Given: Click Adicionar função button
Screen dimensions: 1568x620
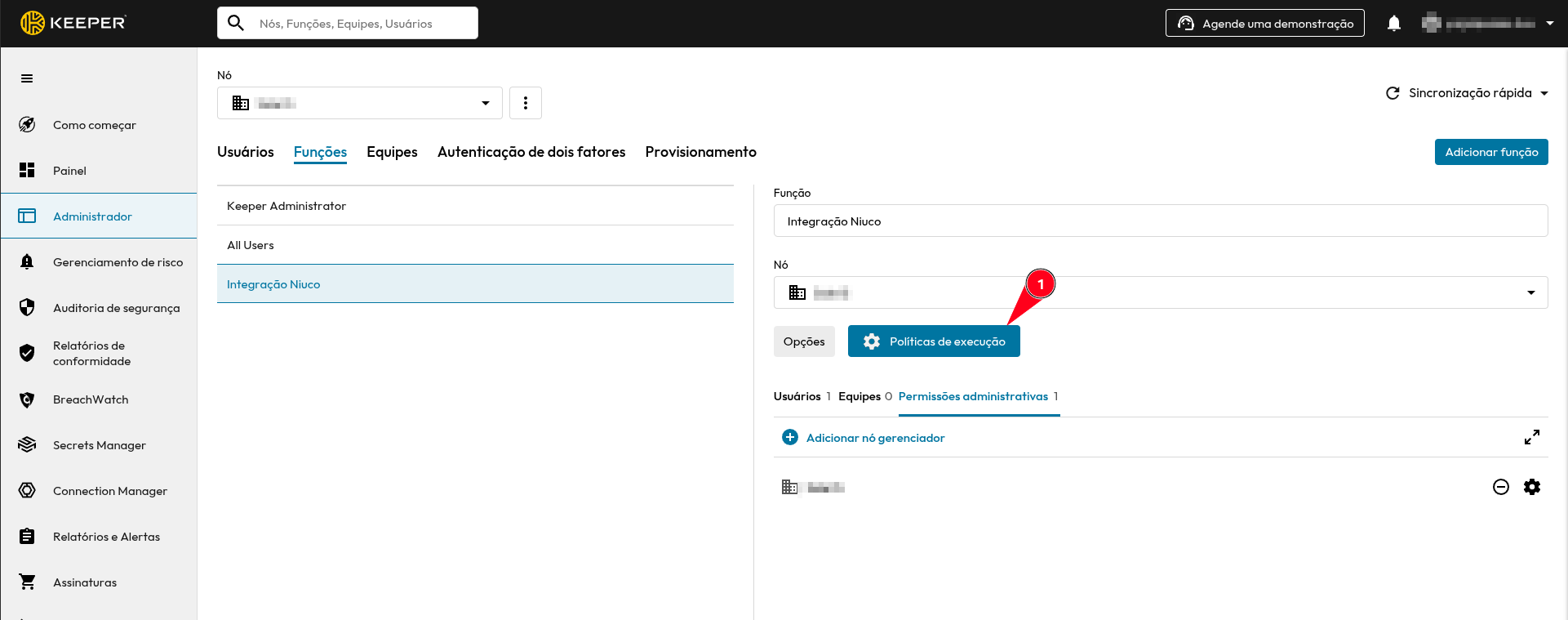Looking at the screenshot, I should pyautogui.click(x=1491, y=152).
